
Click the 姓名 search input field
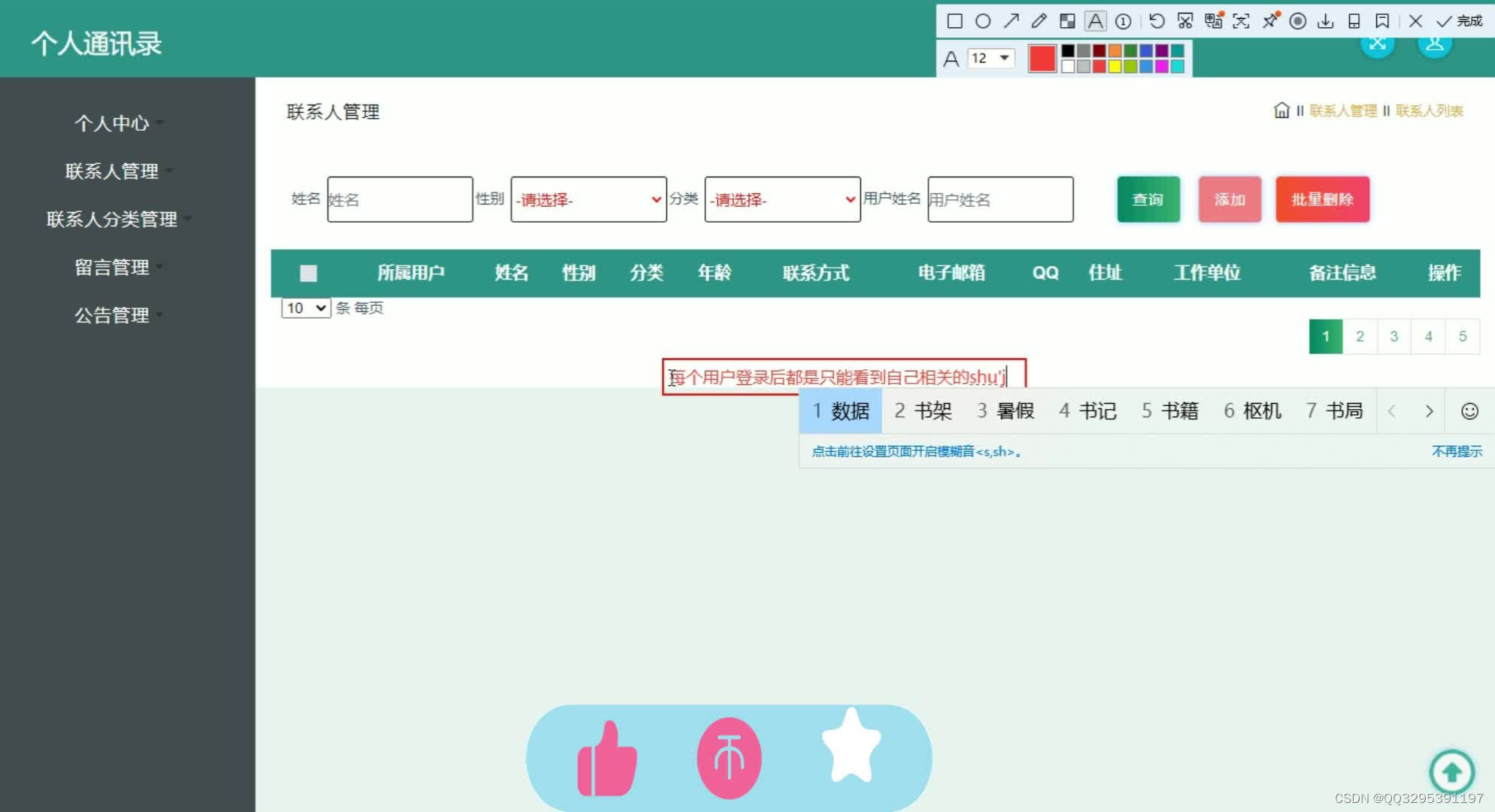400,199
